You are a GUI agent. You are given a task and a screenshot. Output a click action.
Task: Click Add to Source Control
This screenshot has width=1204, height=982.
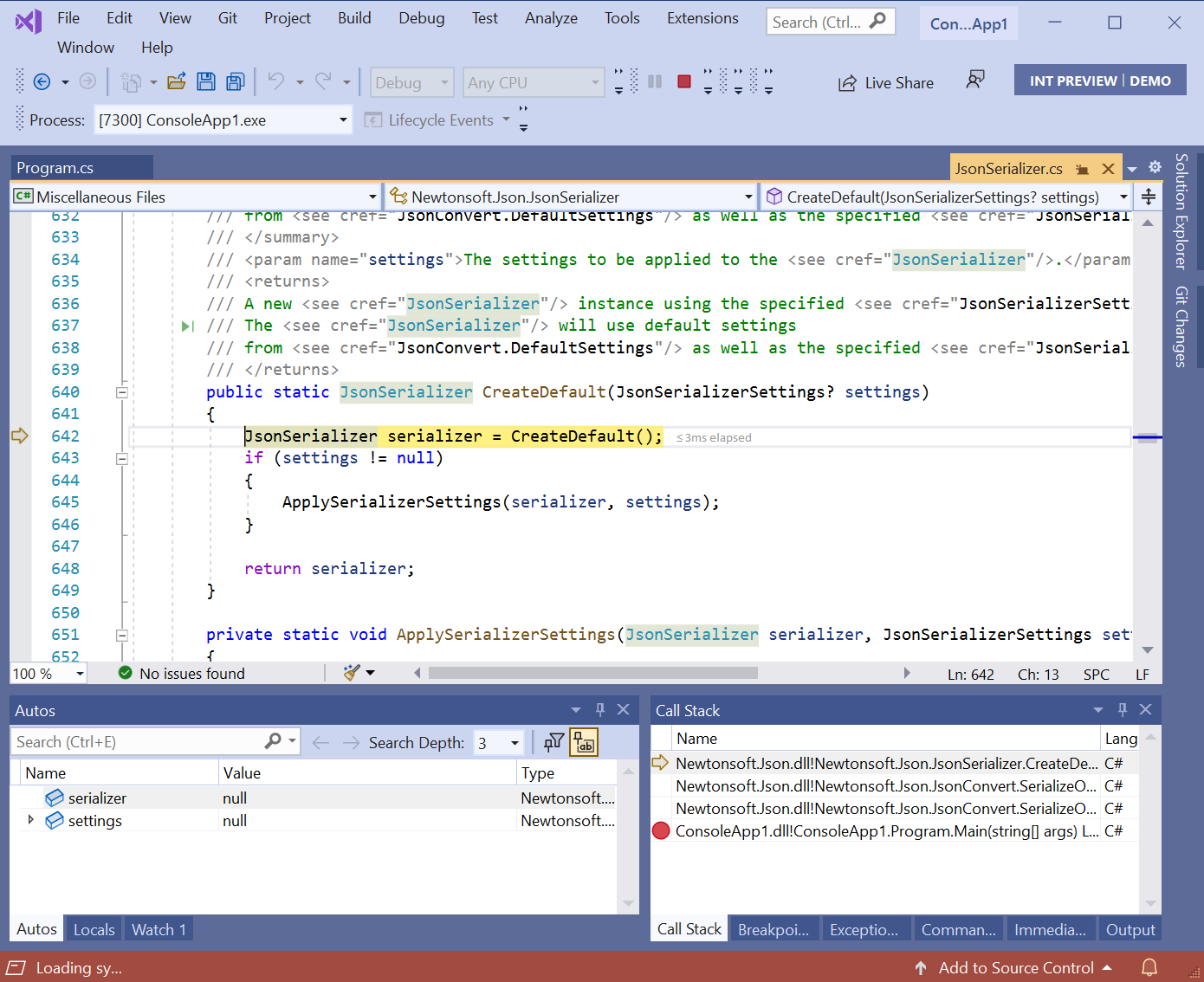(x=1013, y=967)
